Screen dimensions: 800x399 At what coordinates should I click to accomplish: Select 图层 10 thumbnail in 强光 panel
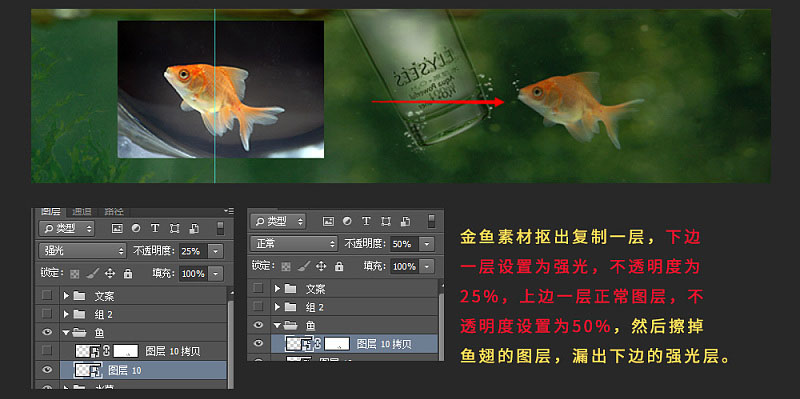[88, 370]
